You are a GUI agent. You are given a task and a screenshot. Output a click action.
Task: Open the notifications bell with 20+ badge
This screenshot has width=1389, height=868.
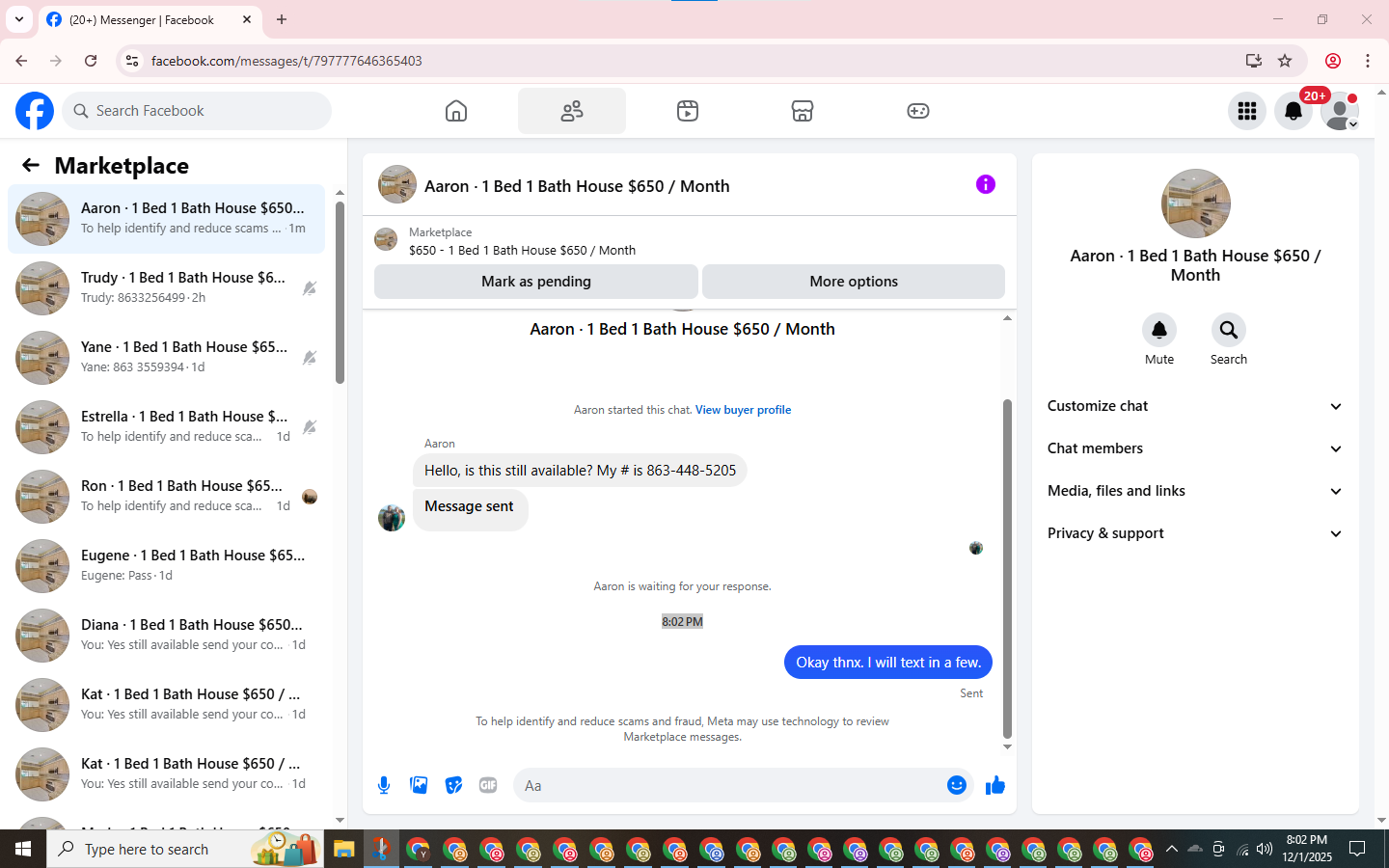point(1294,111)
